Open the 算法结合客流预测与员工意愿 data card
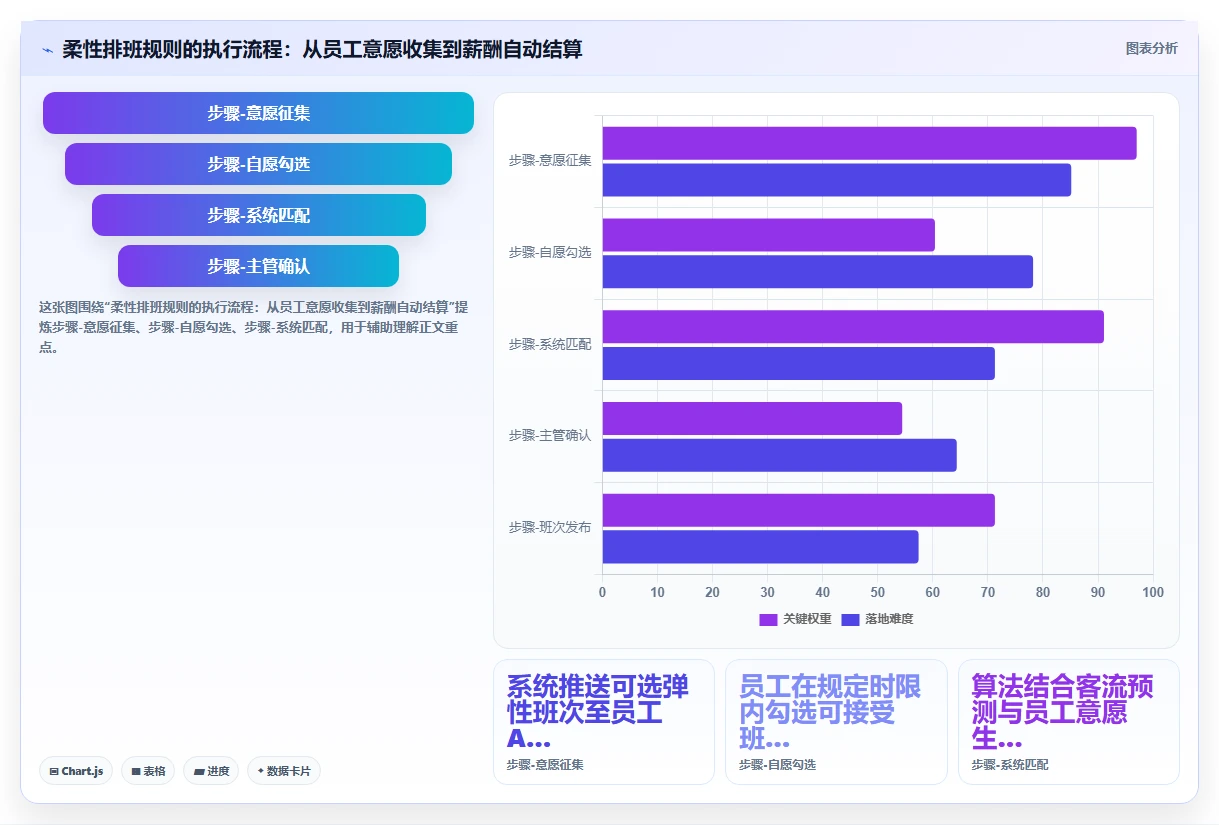 (x=1069, y=722)
